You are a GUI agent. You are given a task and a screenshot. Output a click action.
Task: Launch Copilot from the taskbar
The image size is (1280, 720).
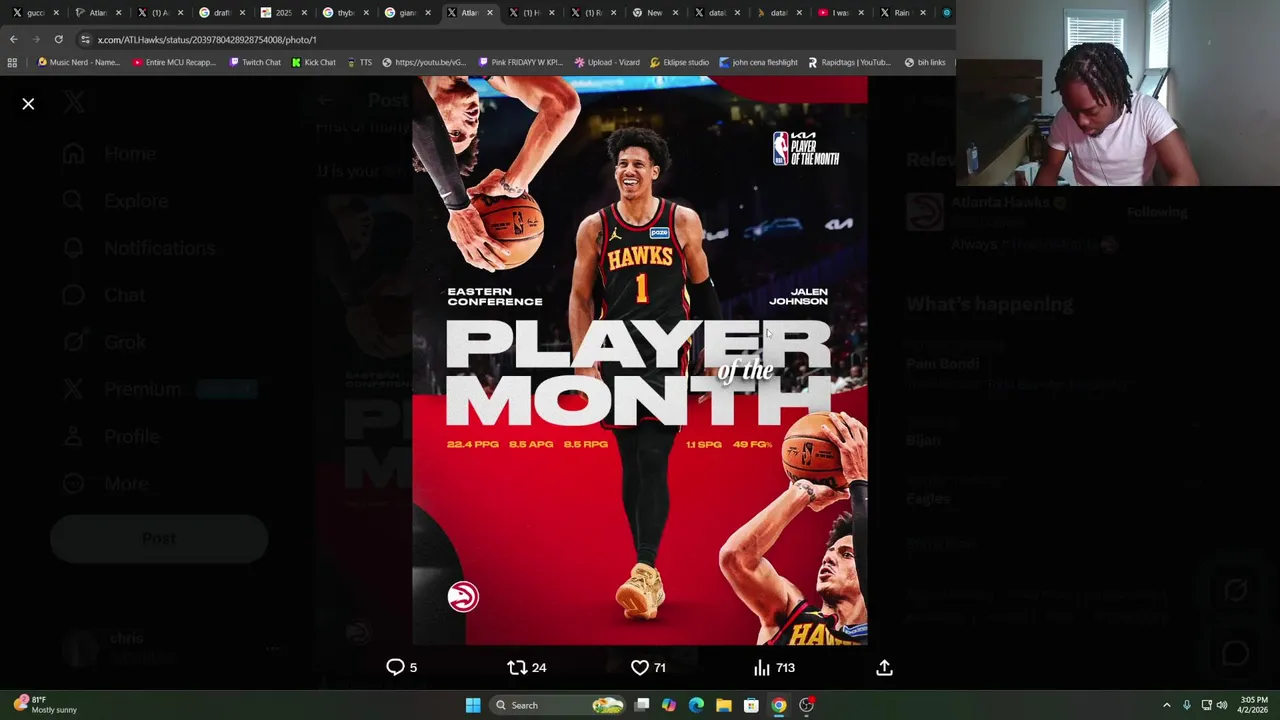pos(669,705)
